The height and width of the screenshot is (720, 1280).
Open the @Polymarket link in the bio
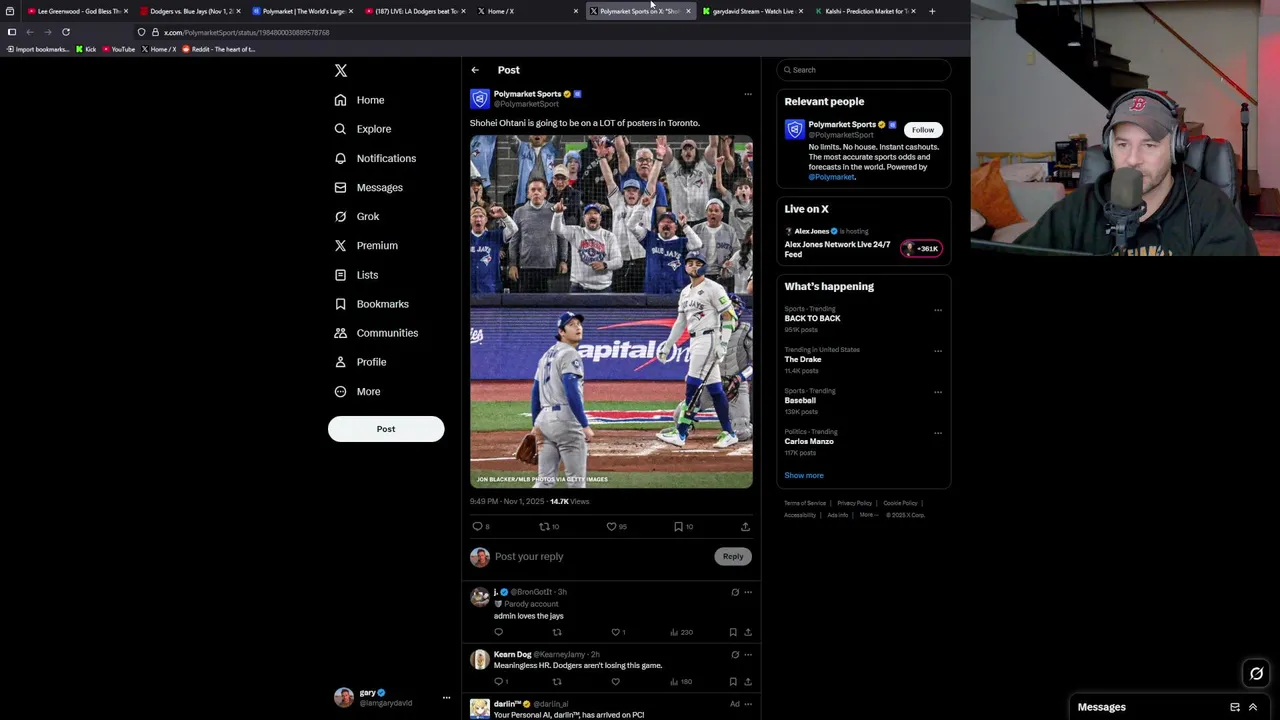pyautogui.click(x=832, y=177)
